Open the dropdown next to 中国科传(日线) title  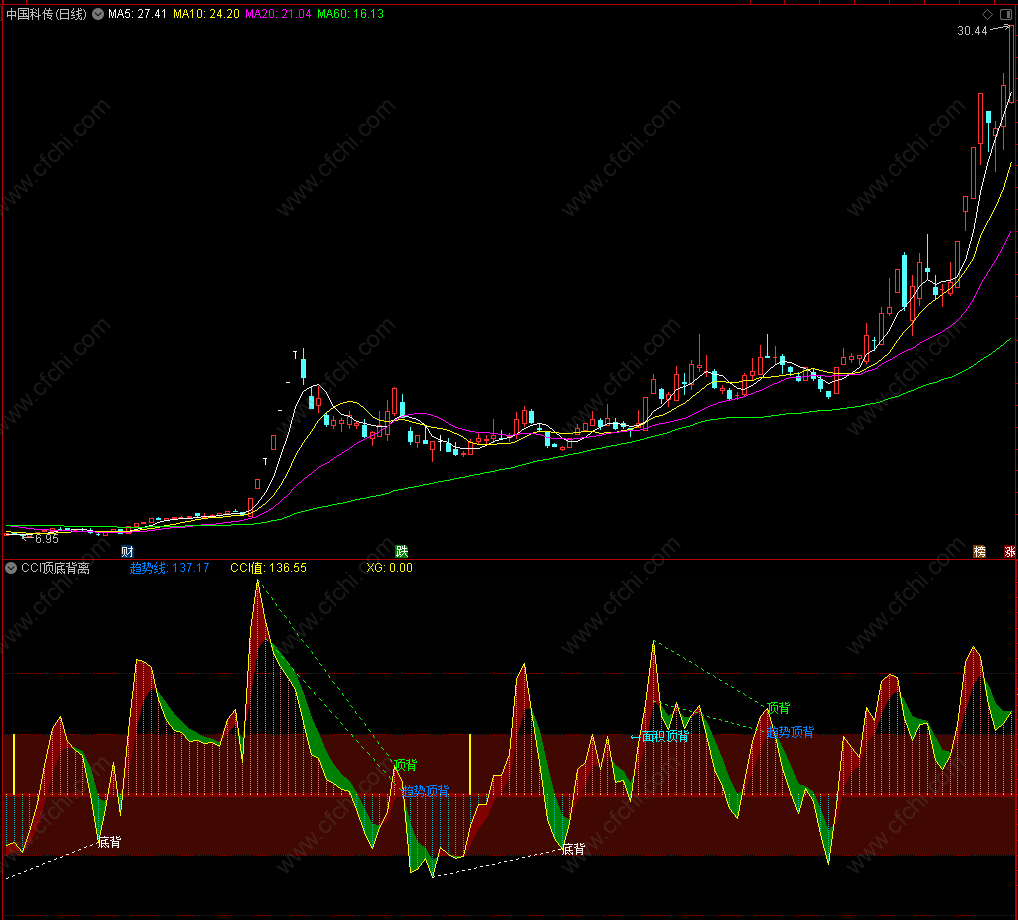pyautogui.click(x=98, y=14)
